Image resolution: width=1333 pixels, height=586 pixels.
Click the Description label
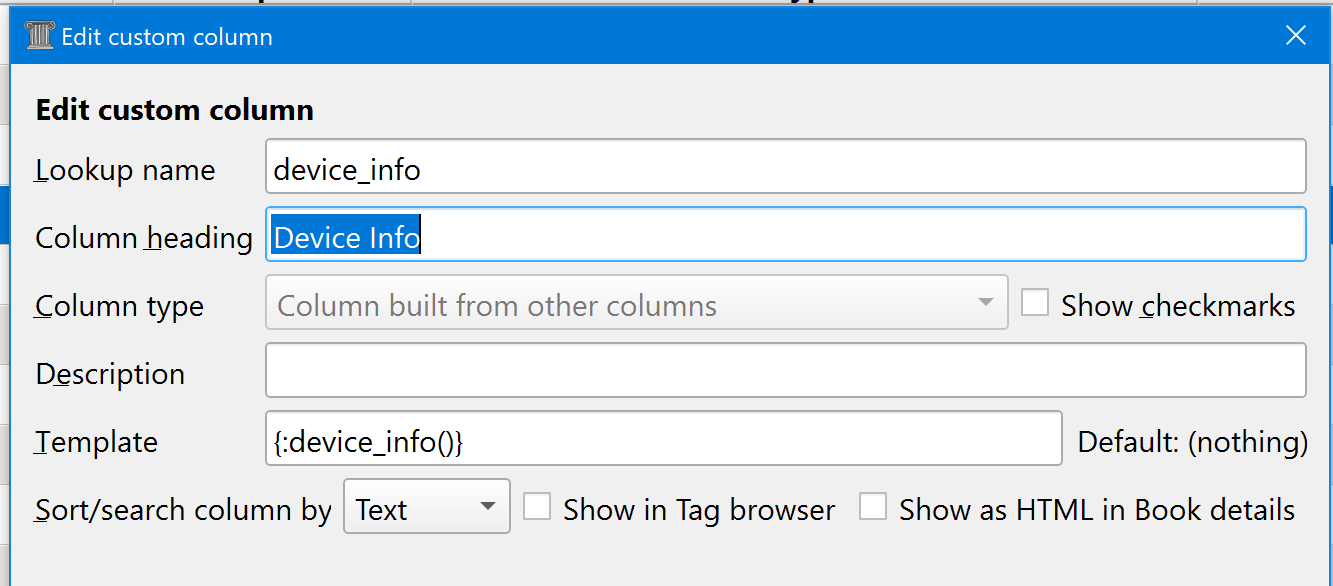click(x=110, y=374)
